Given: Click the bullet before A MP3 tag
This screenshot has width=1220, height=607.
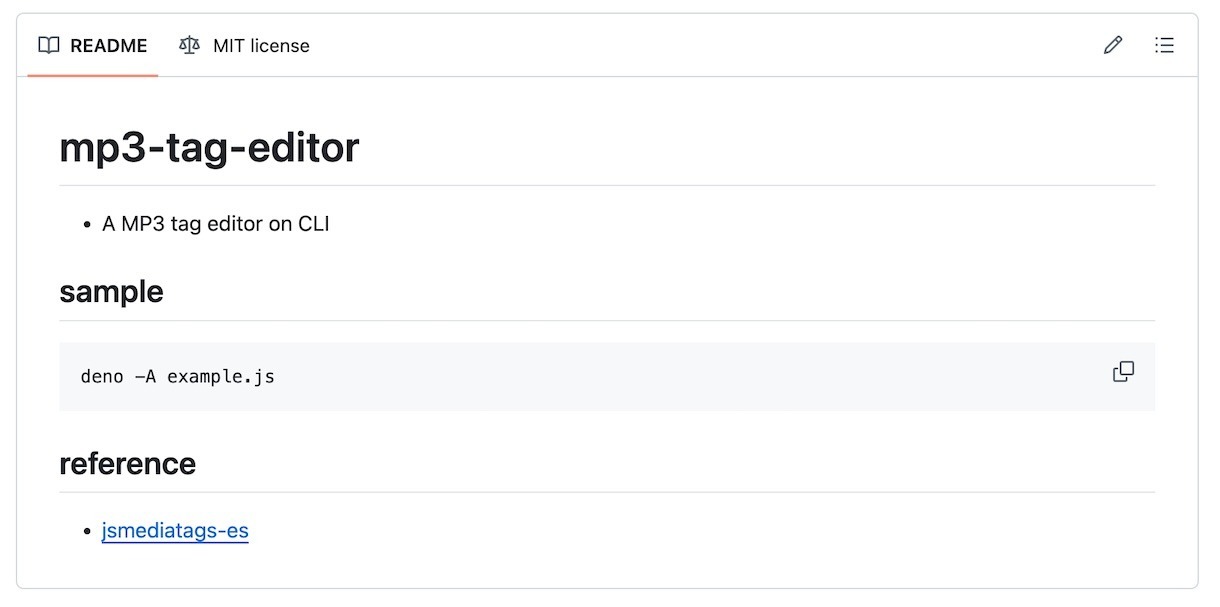Looking at the screenshot, I should tap(89, 225).
